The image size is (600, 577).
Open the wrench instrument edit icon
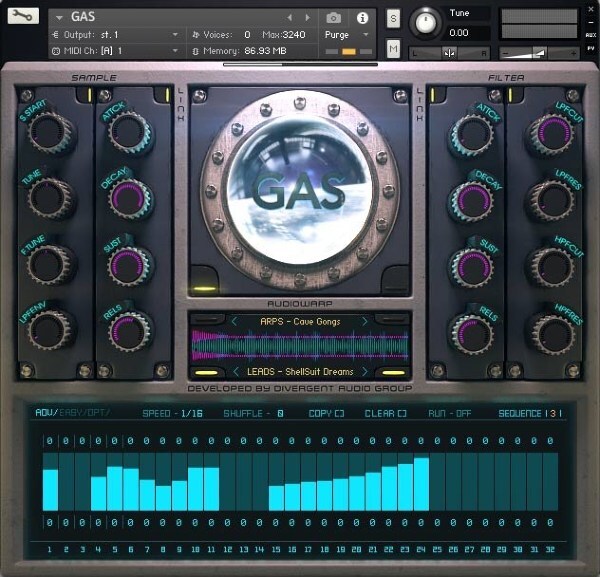point(23,16)
